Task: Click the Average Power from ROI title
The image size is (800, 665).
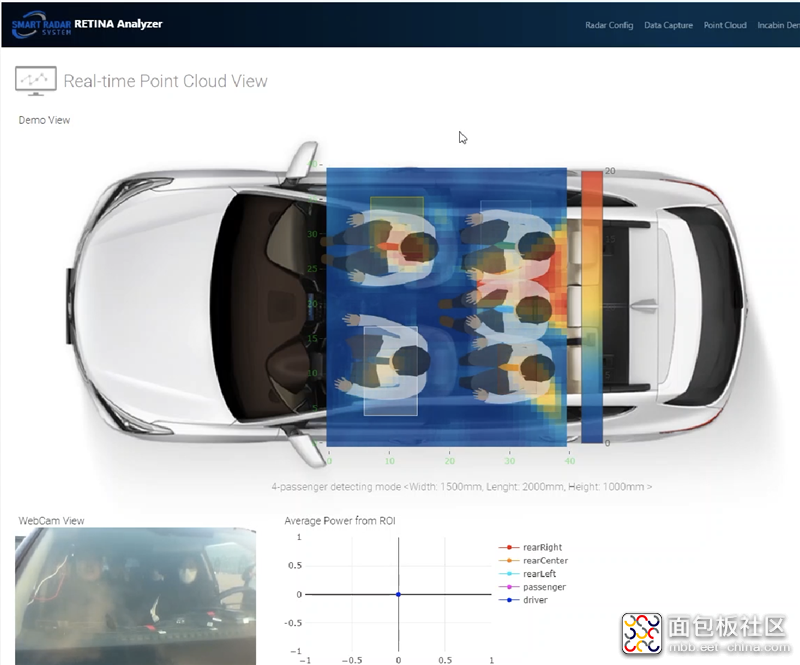Action: [340, 521]
